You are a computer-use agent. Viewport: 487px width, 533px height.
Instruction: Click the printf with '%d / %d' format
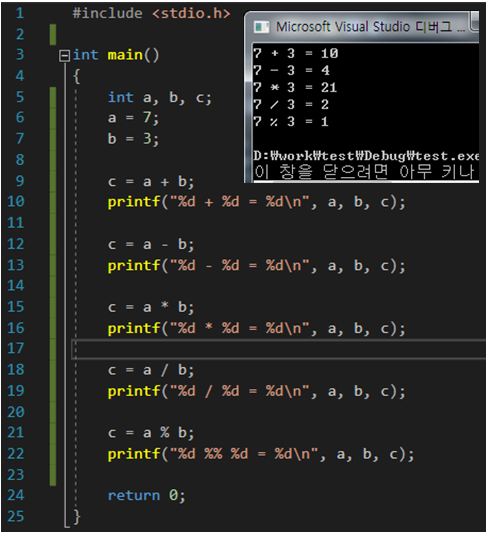[x=256, y=392]
